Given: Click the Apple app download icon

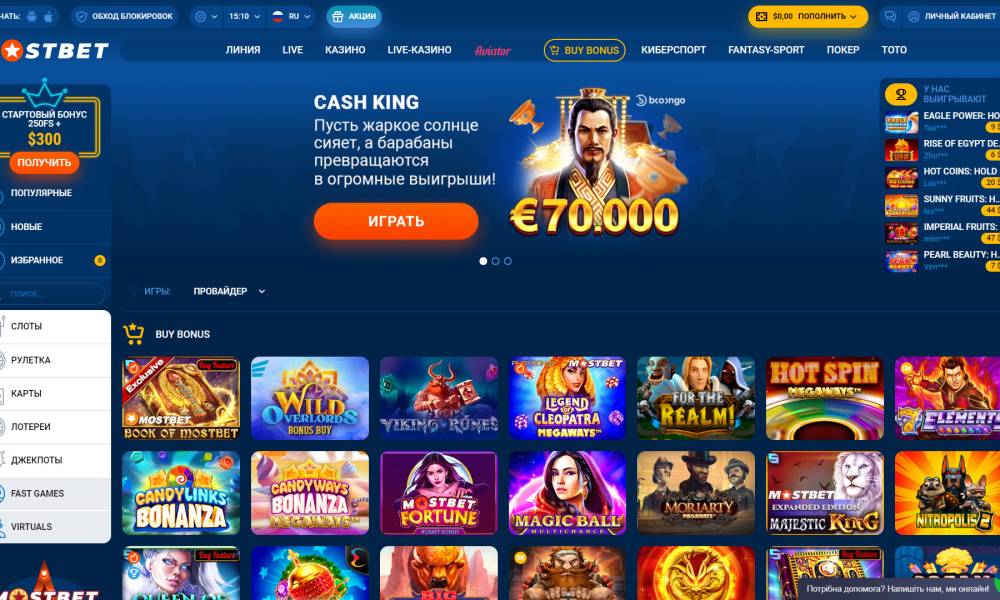Looking at the screenshot, I should 48,17.
